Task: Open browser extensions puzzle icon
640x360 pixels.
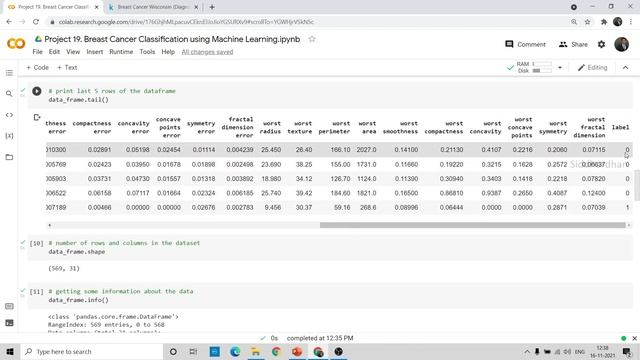Action: (x=604, y=22)
